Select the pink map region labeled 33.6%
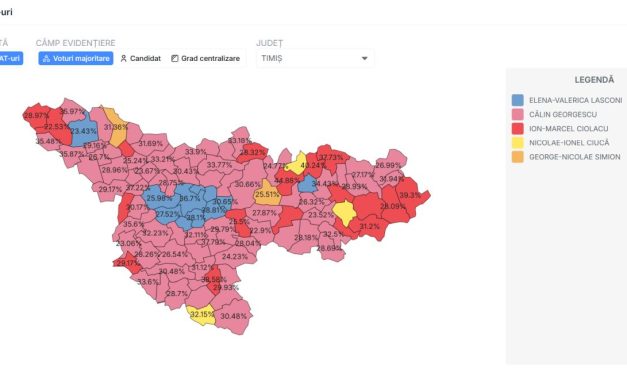This screenshot has height=376, width=627. [148, 282]
